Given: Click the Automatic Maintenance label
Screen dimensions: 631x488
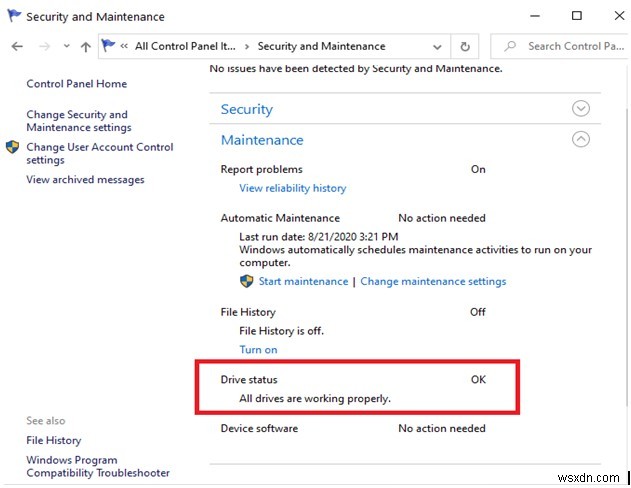Looking at the screenshot, I should [280, 218].
